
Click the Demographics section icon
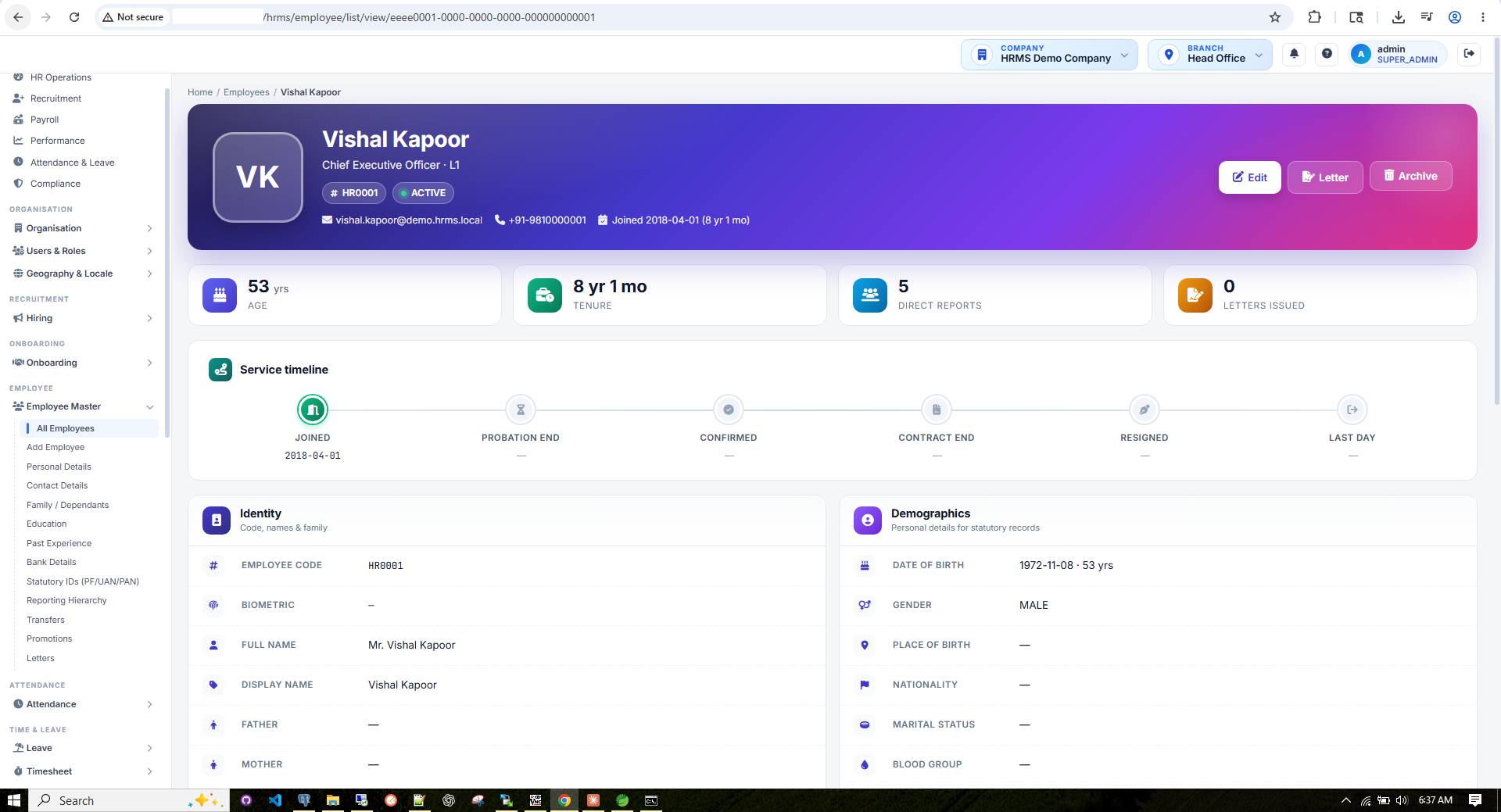(868, 520)
